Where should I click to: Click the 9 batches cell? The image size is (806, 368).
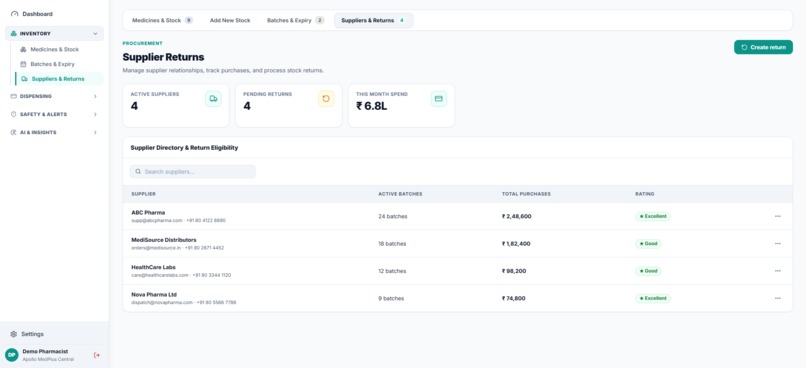click(391, 298)
